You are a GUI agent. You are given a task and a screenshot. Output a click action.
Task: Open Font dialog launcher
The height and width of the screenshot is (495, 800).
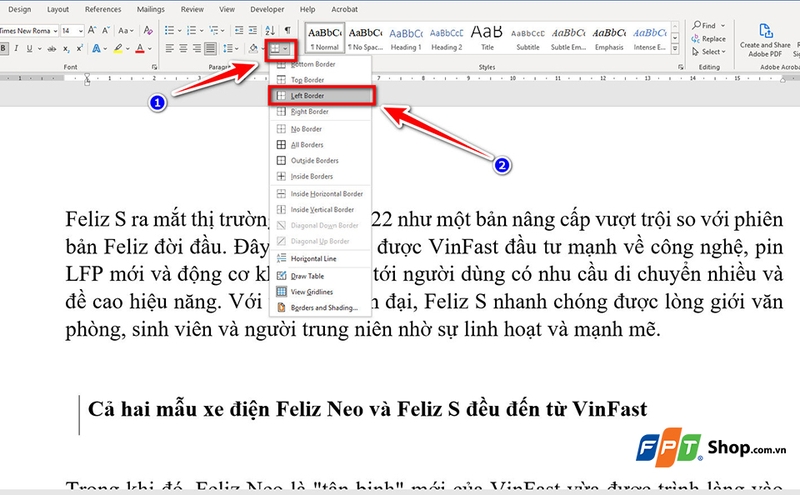click(x=154, y=67)
